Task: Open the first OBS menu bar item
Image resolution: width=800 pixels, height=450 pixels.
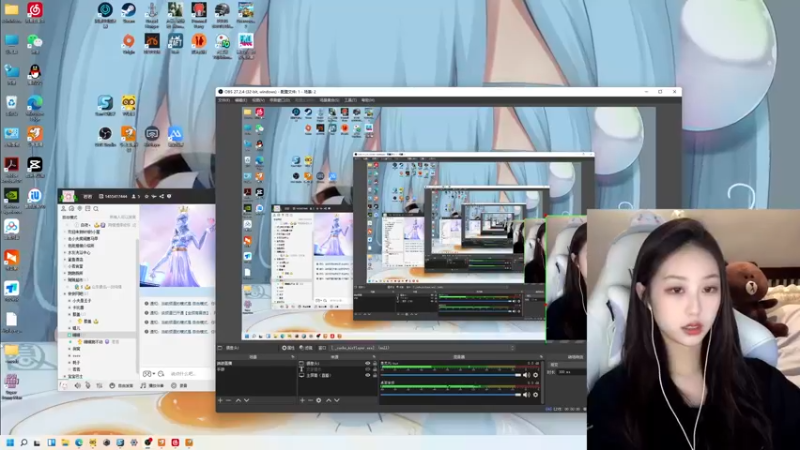Action: (x=224, y=100)
